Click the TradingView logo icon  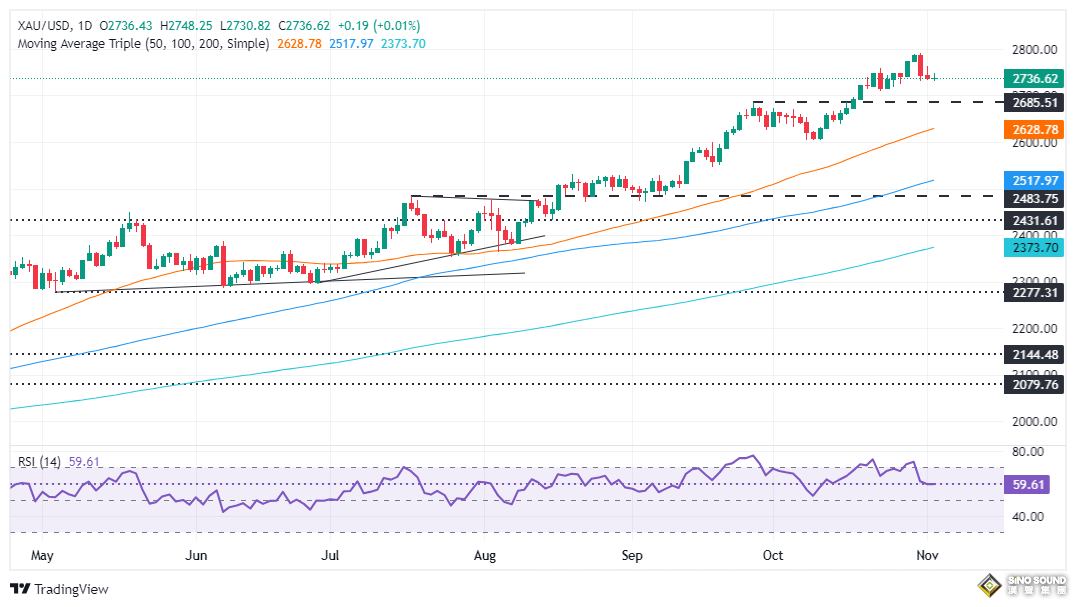point(21,590)
